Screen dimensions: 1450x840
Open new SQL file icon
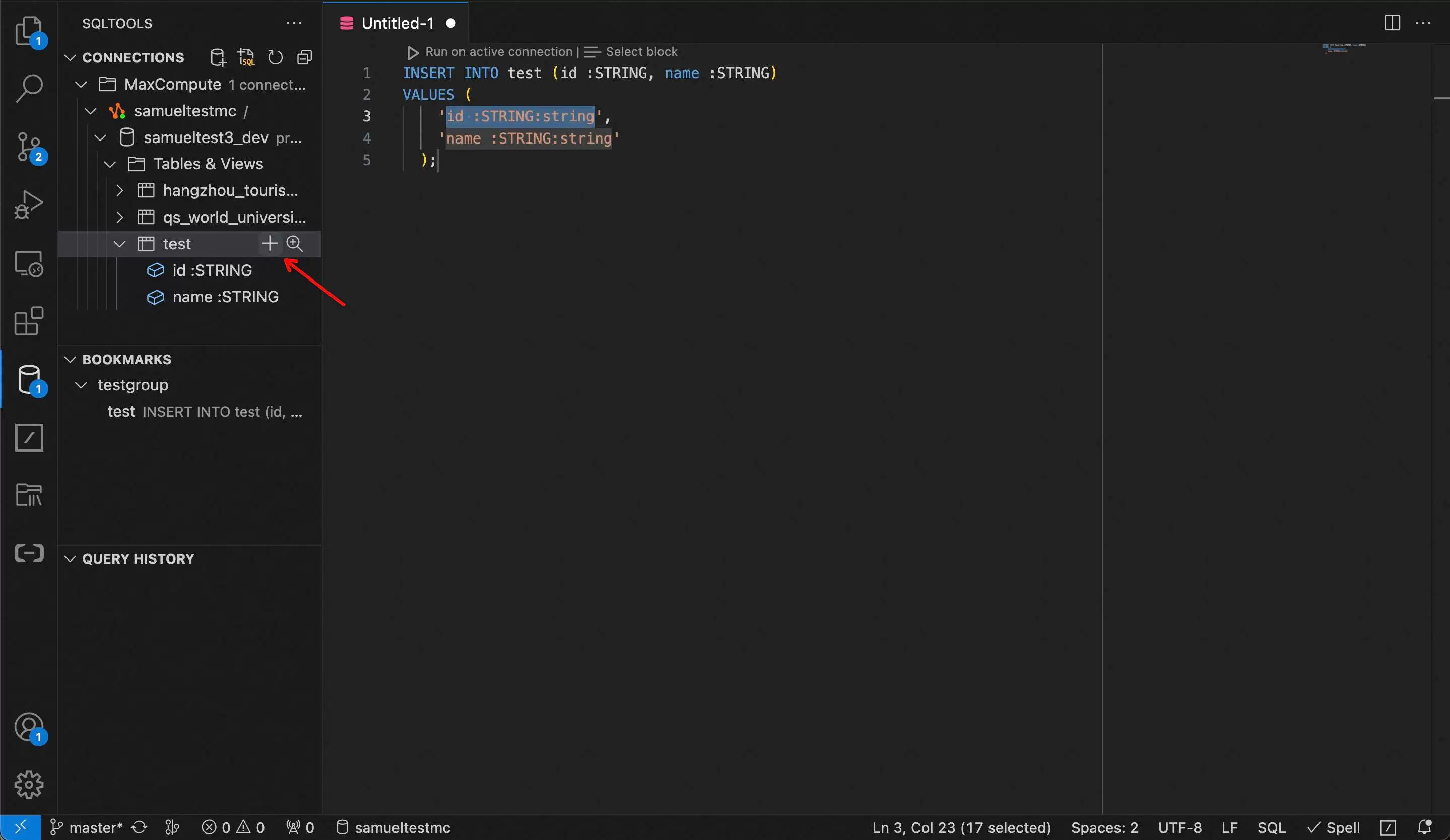click(246, 57)
